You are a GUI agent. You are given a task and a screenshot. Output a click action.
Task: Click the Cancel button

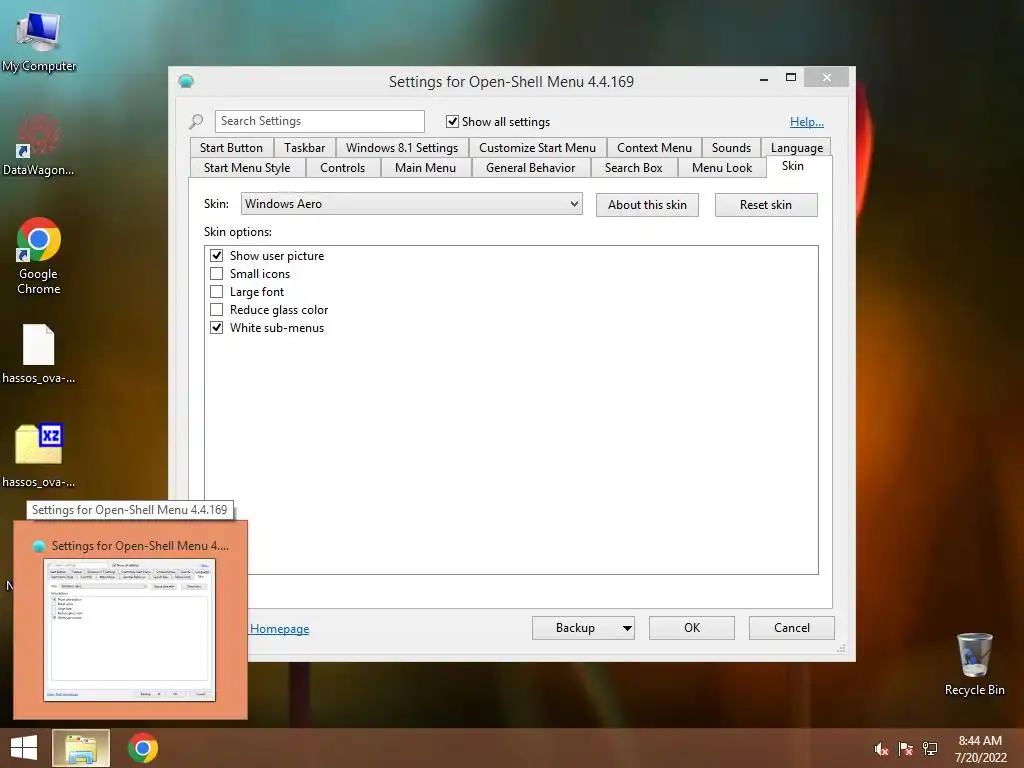coord(792,628)
